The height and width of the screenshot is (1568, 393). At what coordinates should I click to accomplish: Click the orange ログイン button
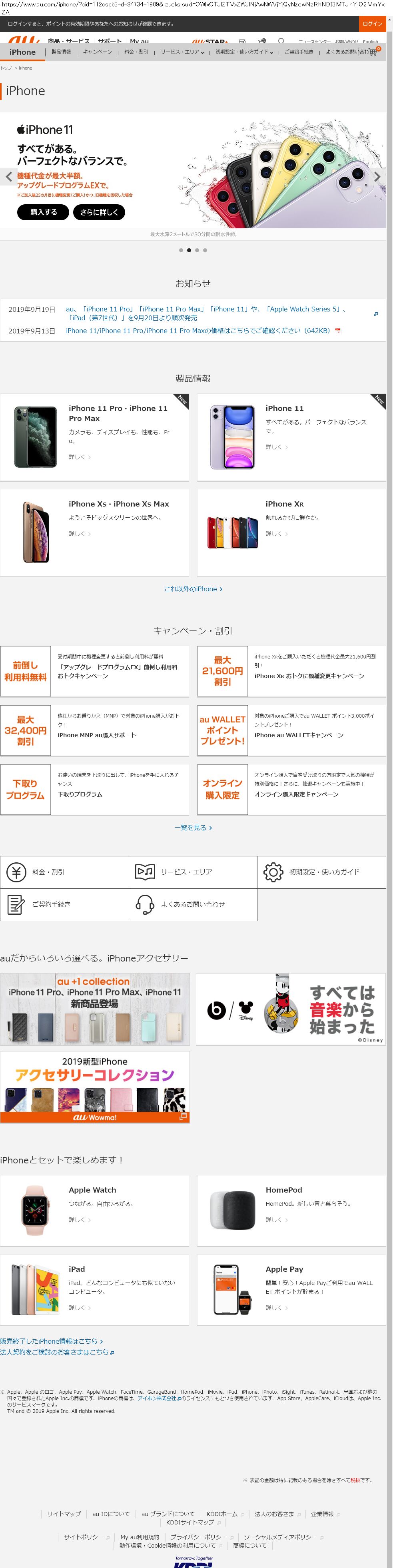(x=372, y=24)
